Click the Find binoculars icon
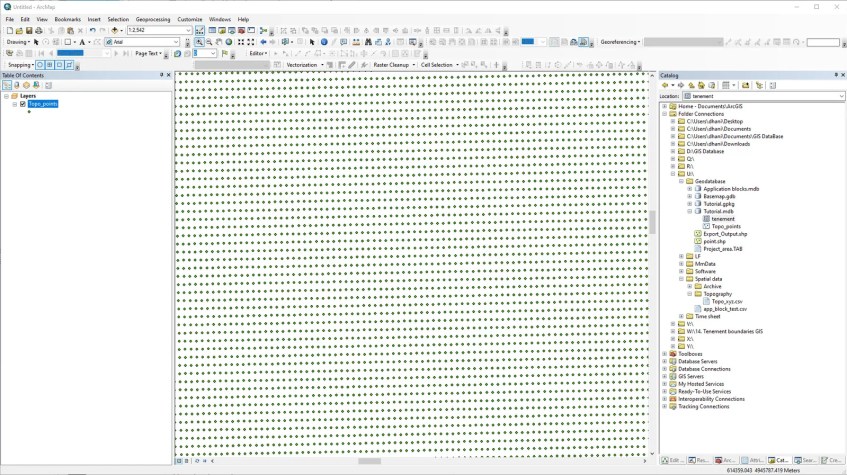This screenshot has width=847, height=475. (368, 42)
